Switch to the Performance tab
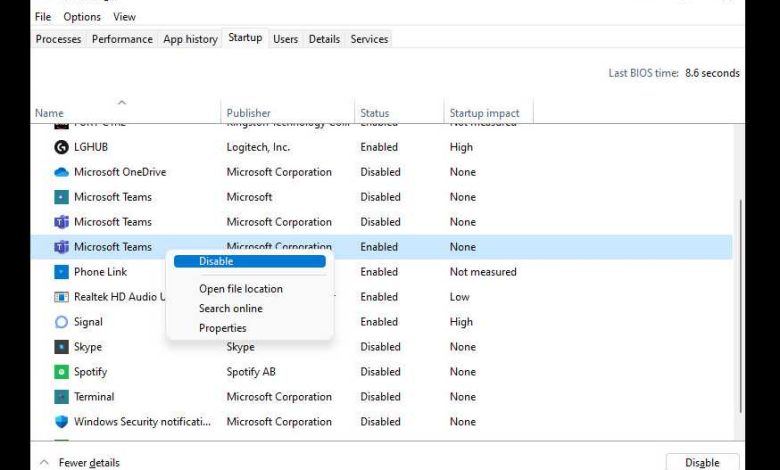The image size is (780, 470). [x=122, y=39]
